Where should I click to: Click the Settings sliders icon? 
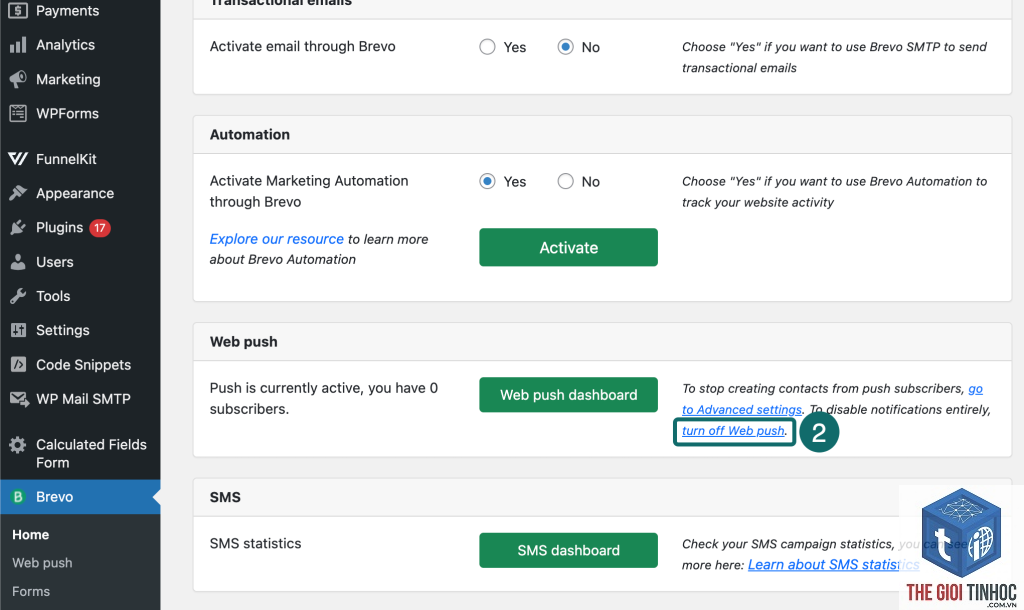tap(18, 330)
